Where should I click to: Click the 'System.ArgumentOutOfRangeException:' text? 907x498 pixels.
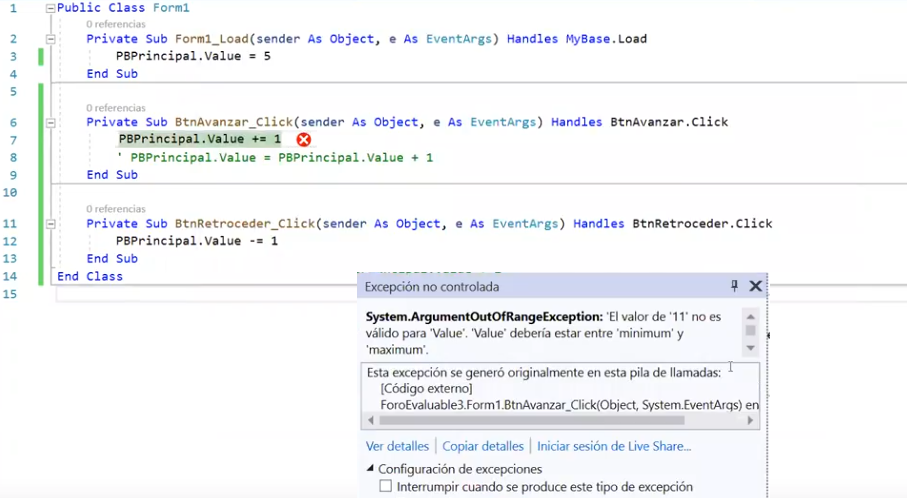coord(484,316)
